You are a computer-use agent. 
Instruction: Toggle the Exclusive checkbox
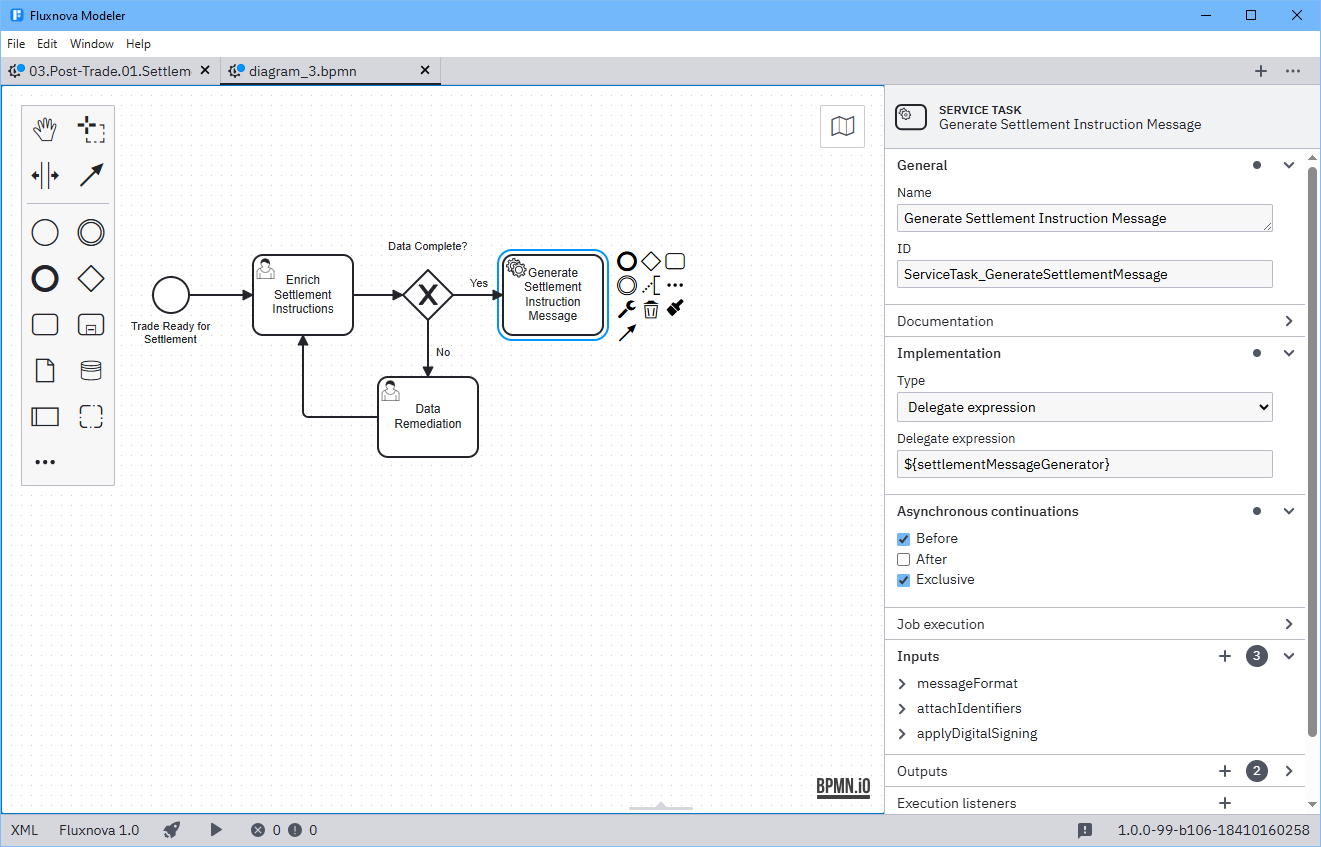click(x=904, y=580)
